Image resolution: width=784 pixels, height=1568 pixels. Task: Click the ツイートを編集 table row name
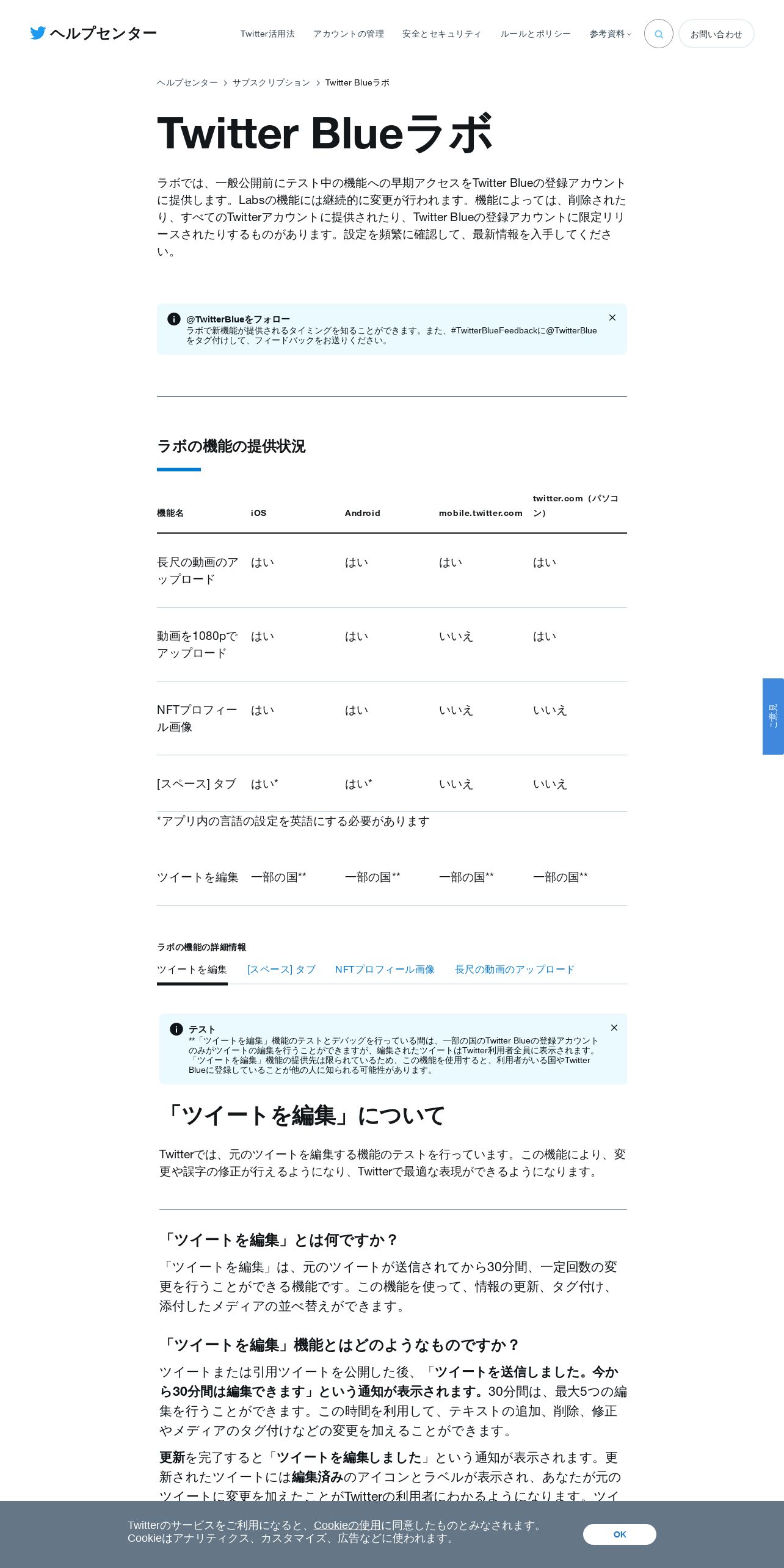click(x=198, y=877)
